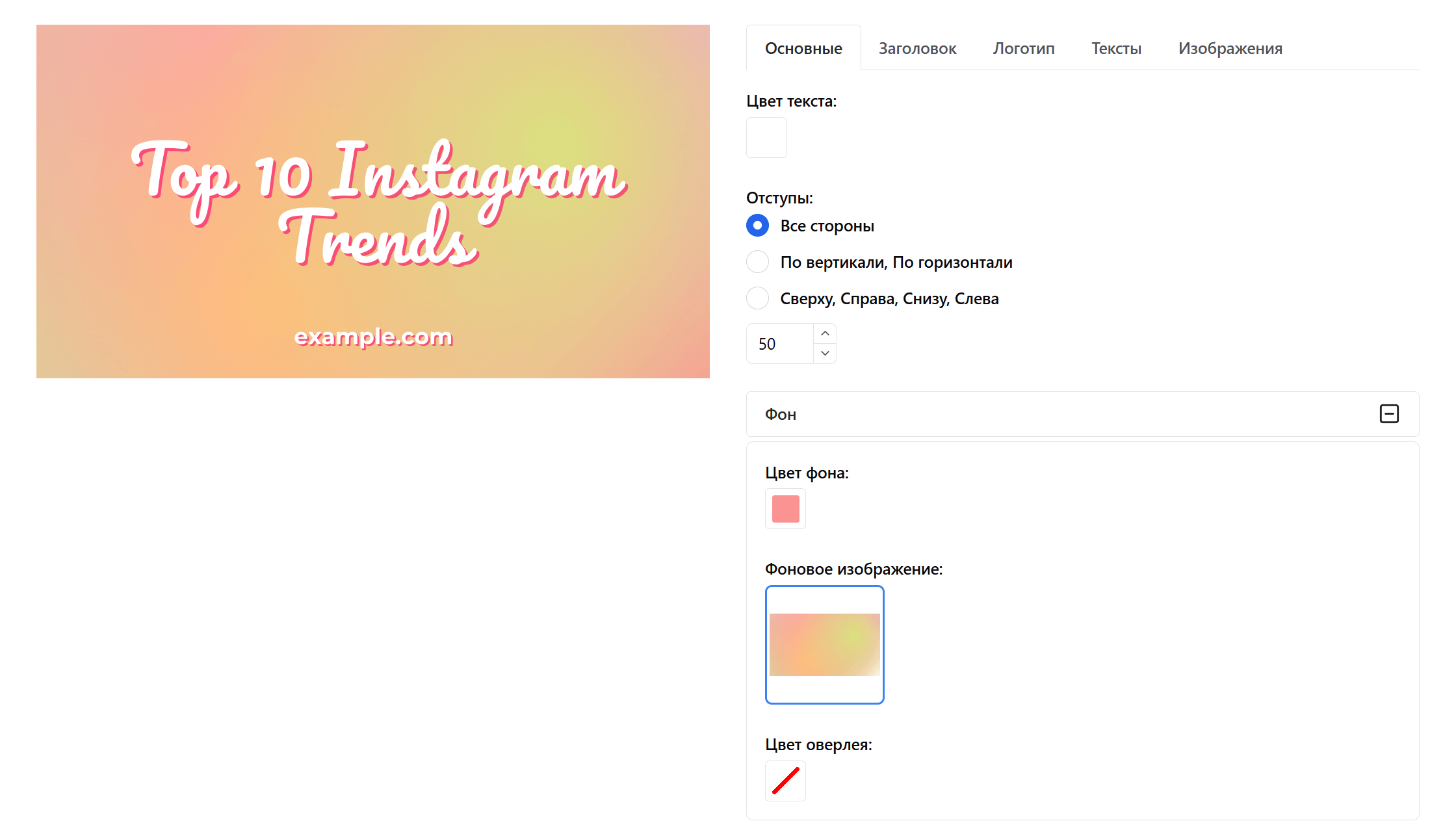This screenshot has width=1456, height=832.
Task: Go to the Тексты tab
Action: pyautogui.click(x=1116, y=49)
